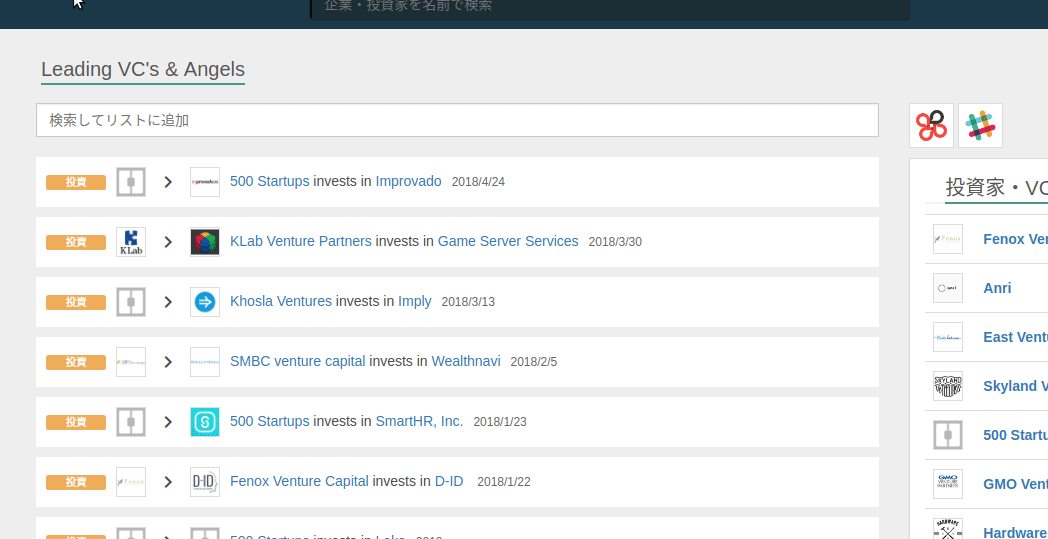Open East Ventures link in sidebar
Viewport: 1048px width, 539px height.
1015,337
